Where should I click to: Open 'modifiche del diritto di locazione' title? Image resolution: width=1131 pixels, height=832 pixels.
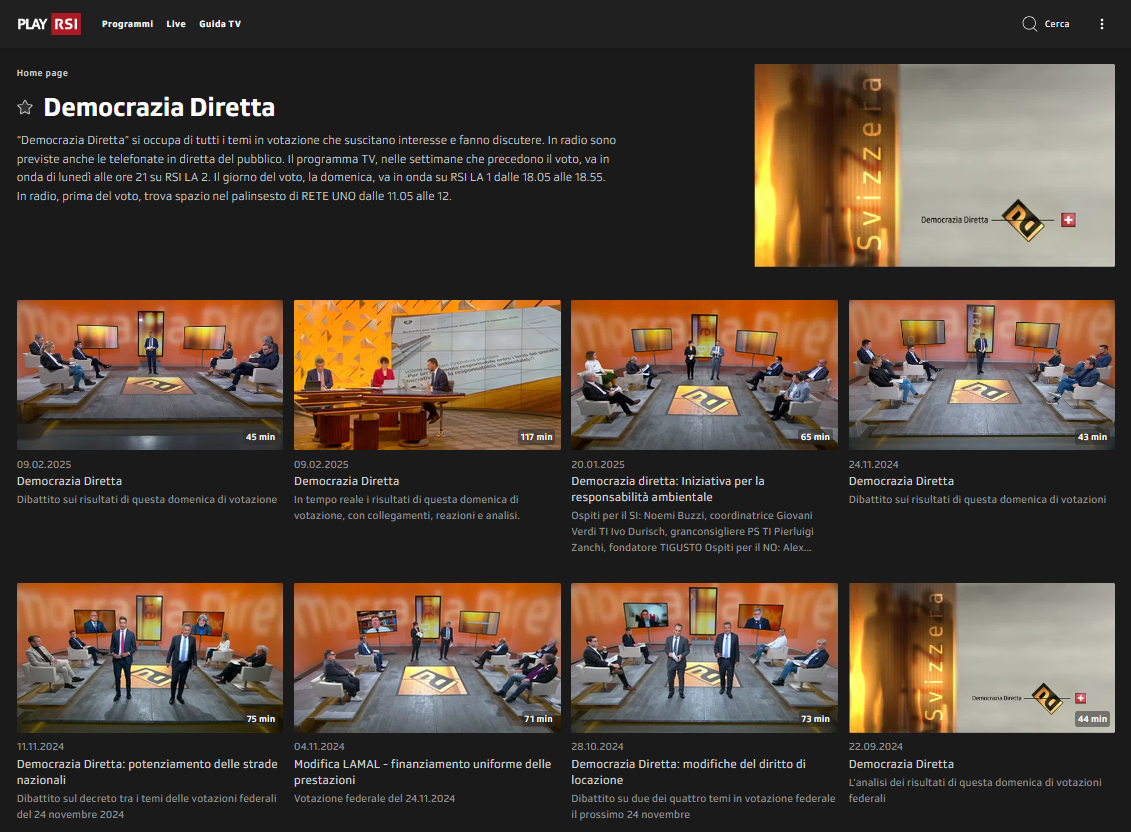pyautogui.click(x=688, y=772)
